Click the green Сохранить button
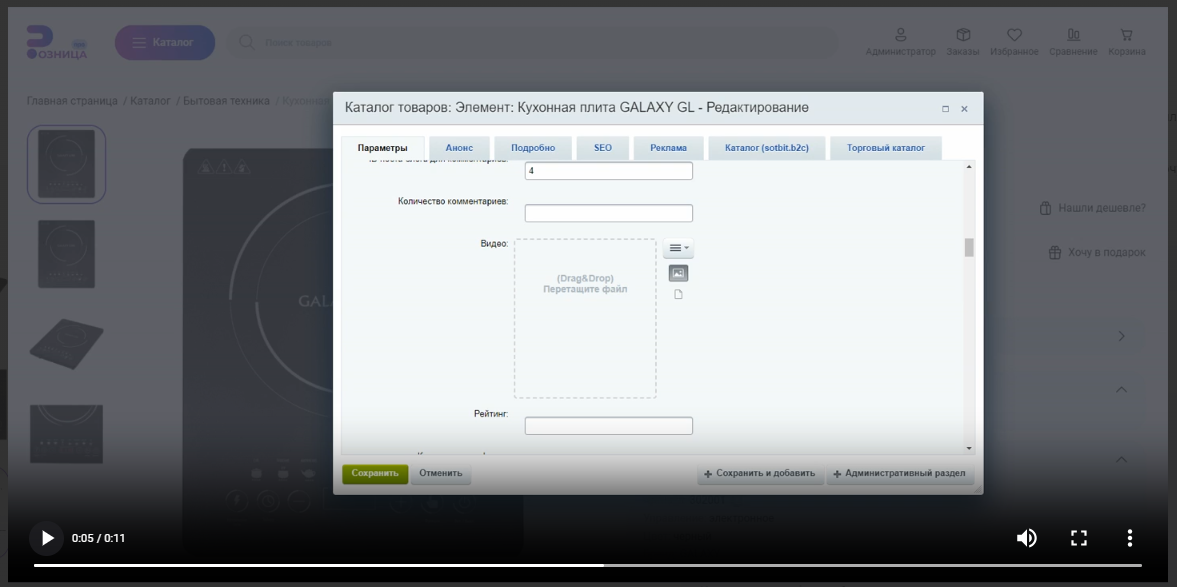This screenshot has height=587, width=1177. 375,474
